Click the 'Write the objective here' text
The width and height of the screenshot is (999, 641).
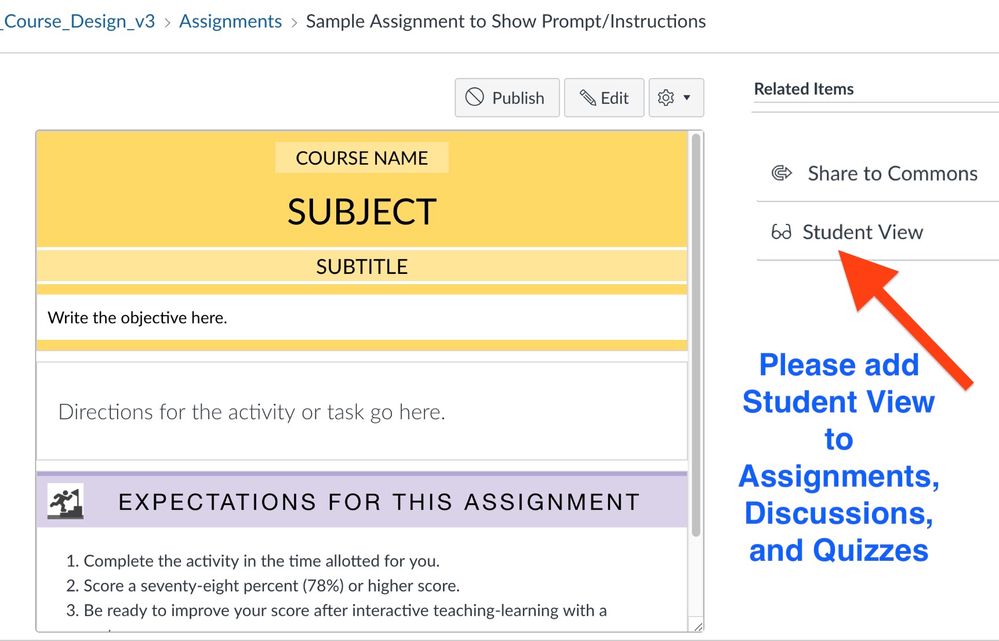pyautogui.click(x=137, y=318)
